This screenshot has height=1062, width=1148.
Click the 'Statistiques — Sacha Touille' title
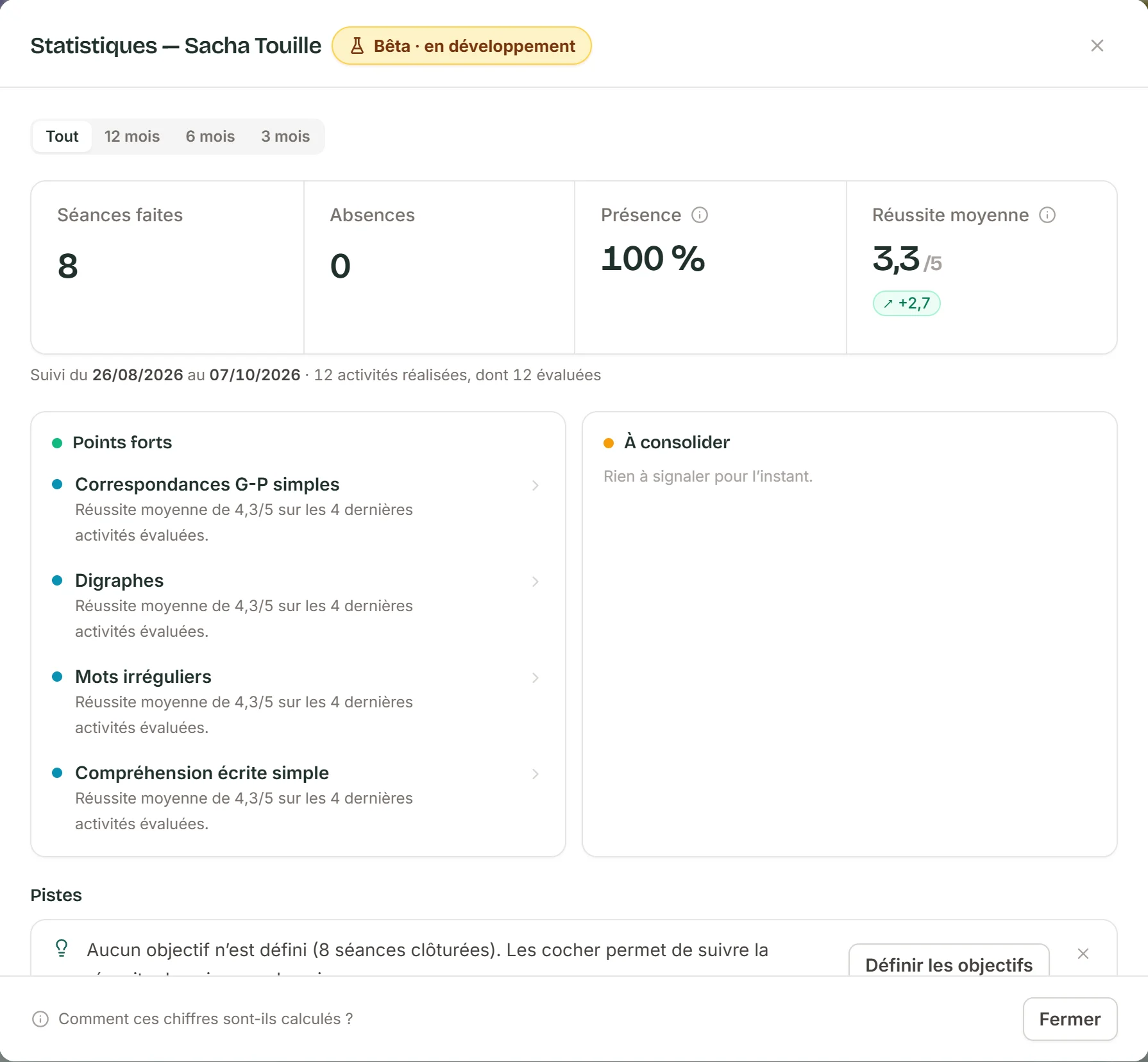point(176,46)
